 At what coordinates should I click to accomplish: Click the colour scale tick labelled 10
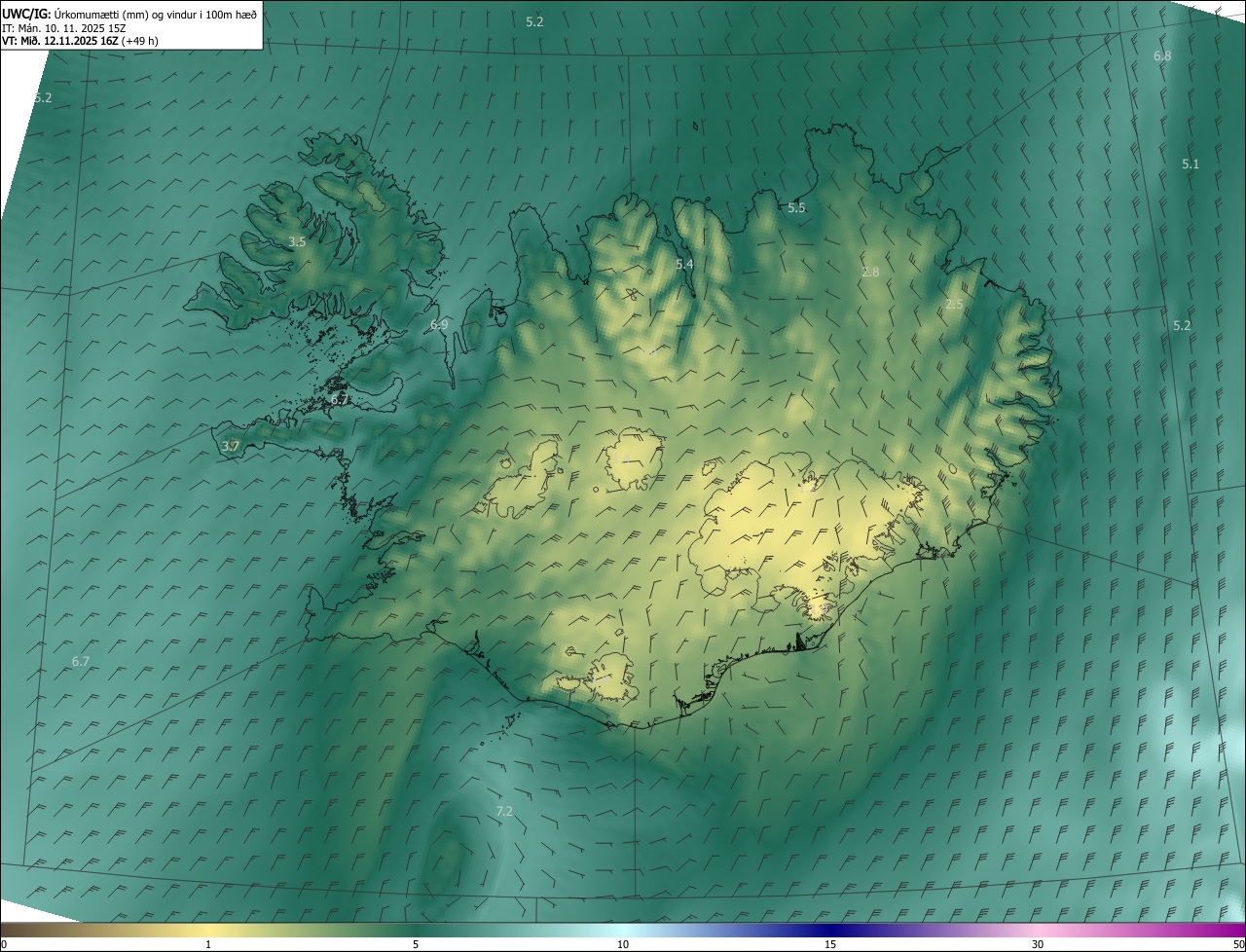click(623, 944)
